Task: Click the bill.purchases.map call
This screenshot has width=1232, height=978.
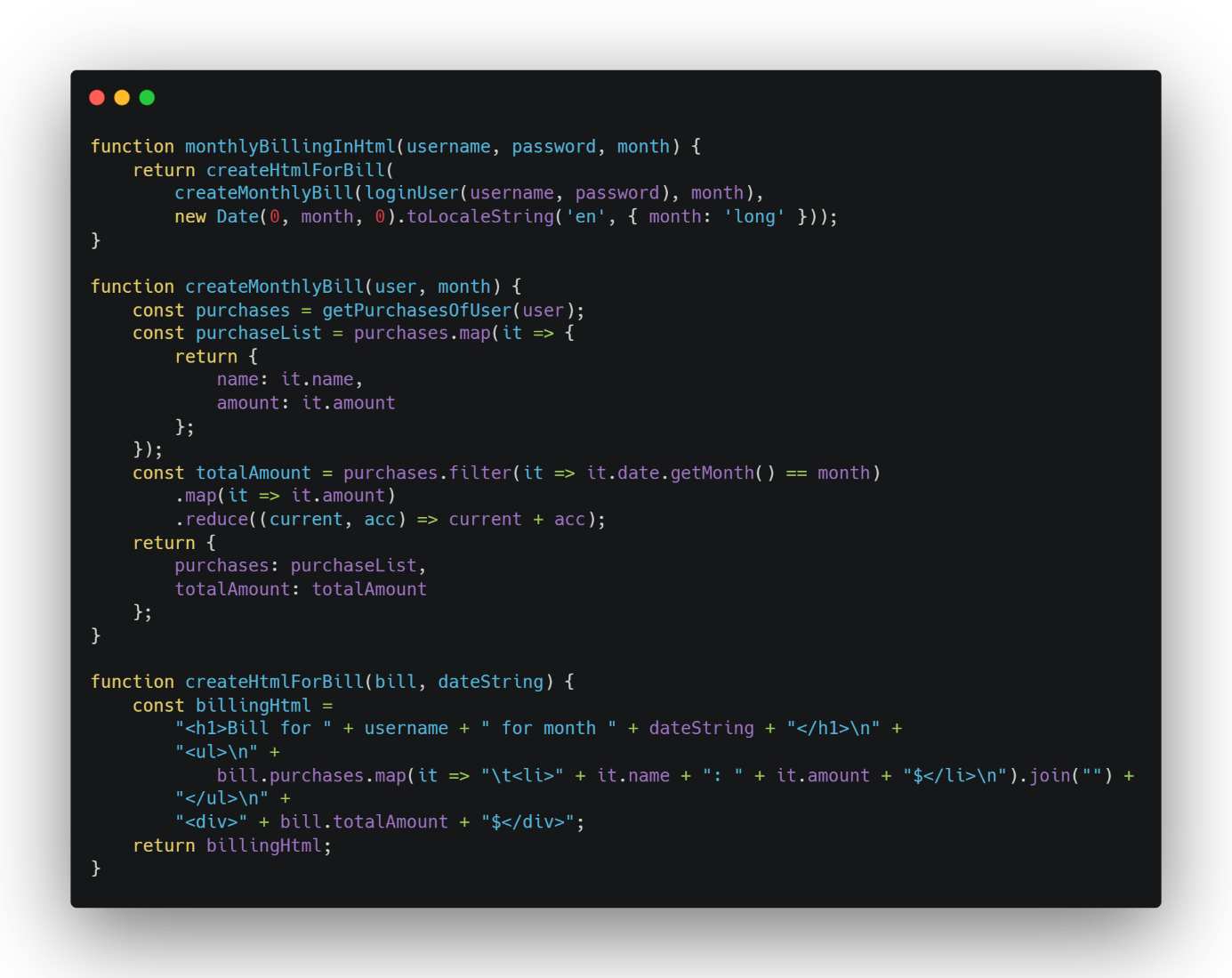Action: (x=311, y=775)
